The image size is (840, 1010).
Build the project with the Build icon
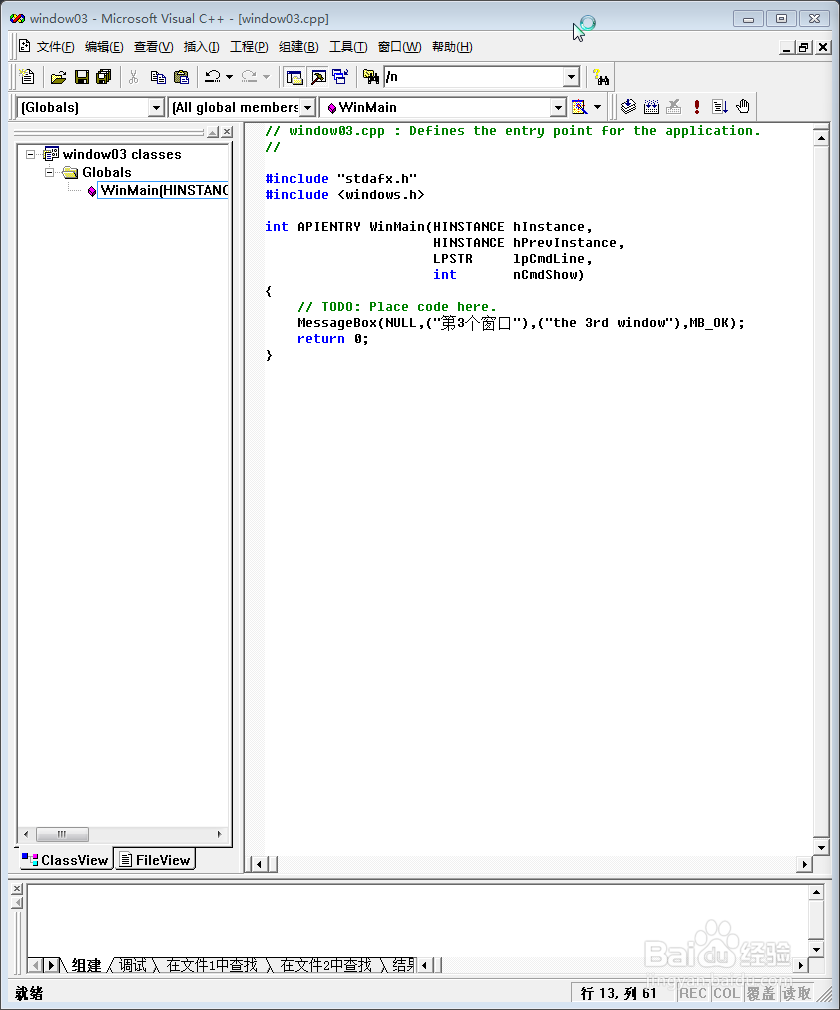click(x=650, y=107)
